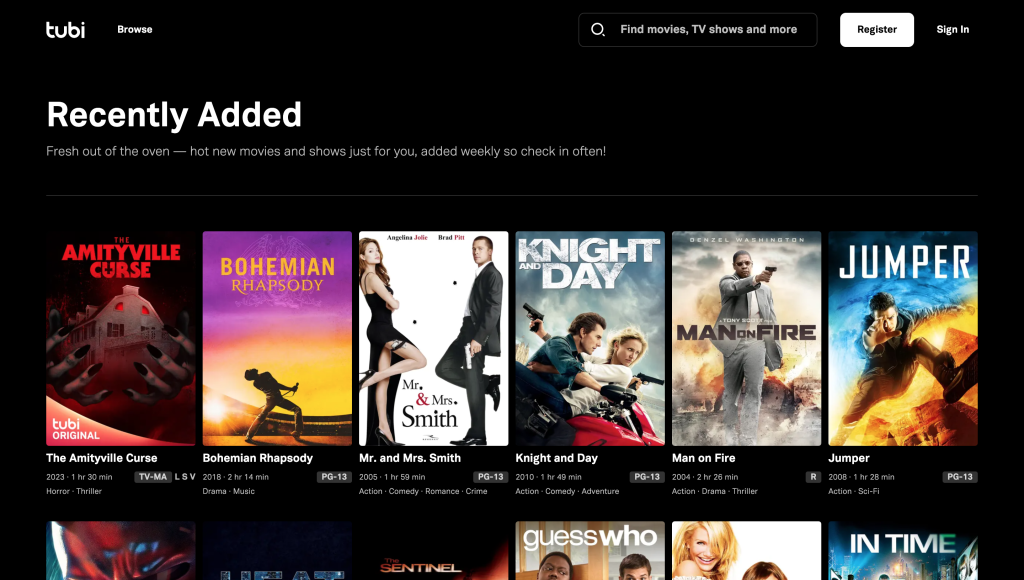Viewport: 1024px width, 580px height.
Task: Open the Jumper poster
Action: pyautogui.click(x=902, y=338)
